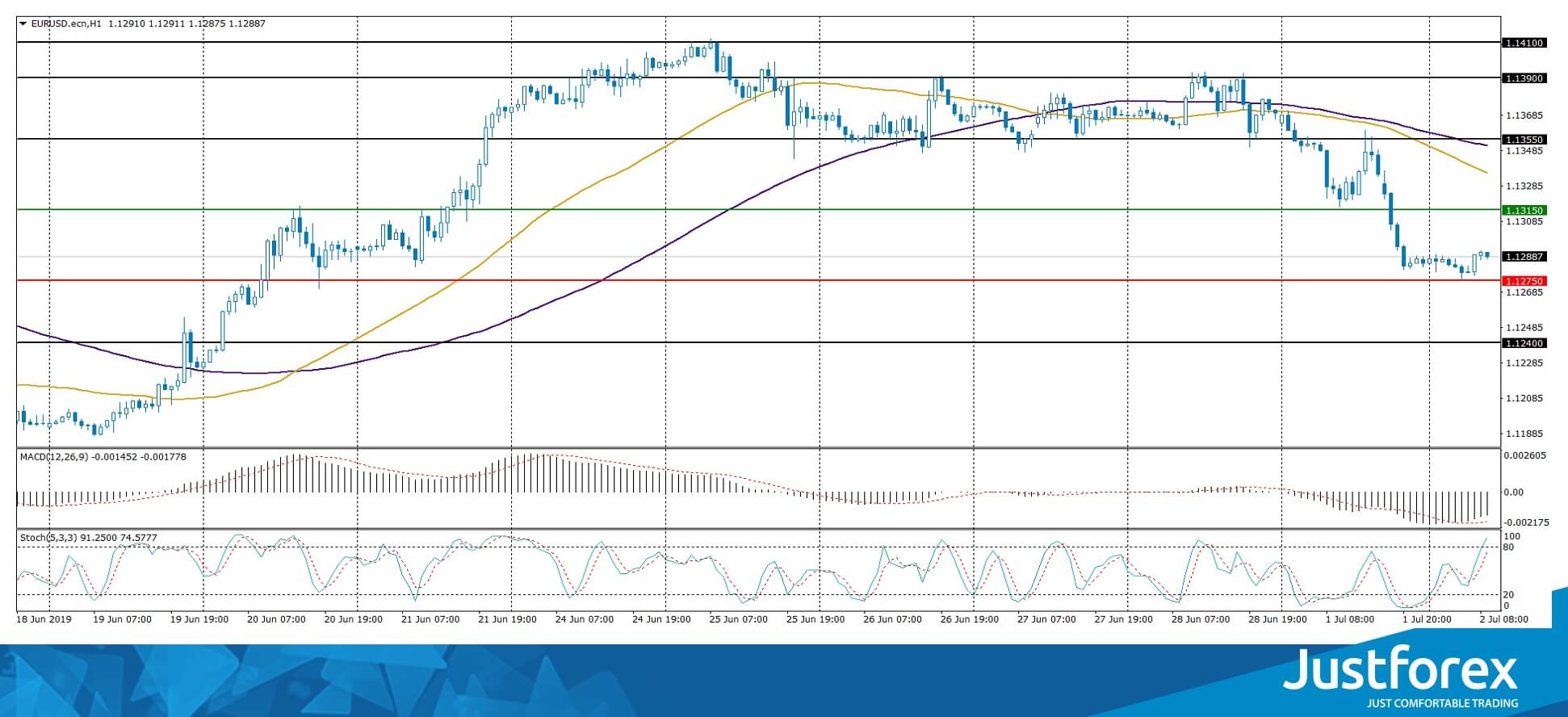Viewport: 1568px width, 717px height.
Task: Click the 26 Jun 19:00 time label
Action: pos(969,619)
